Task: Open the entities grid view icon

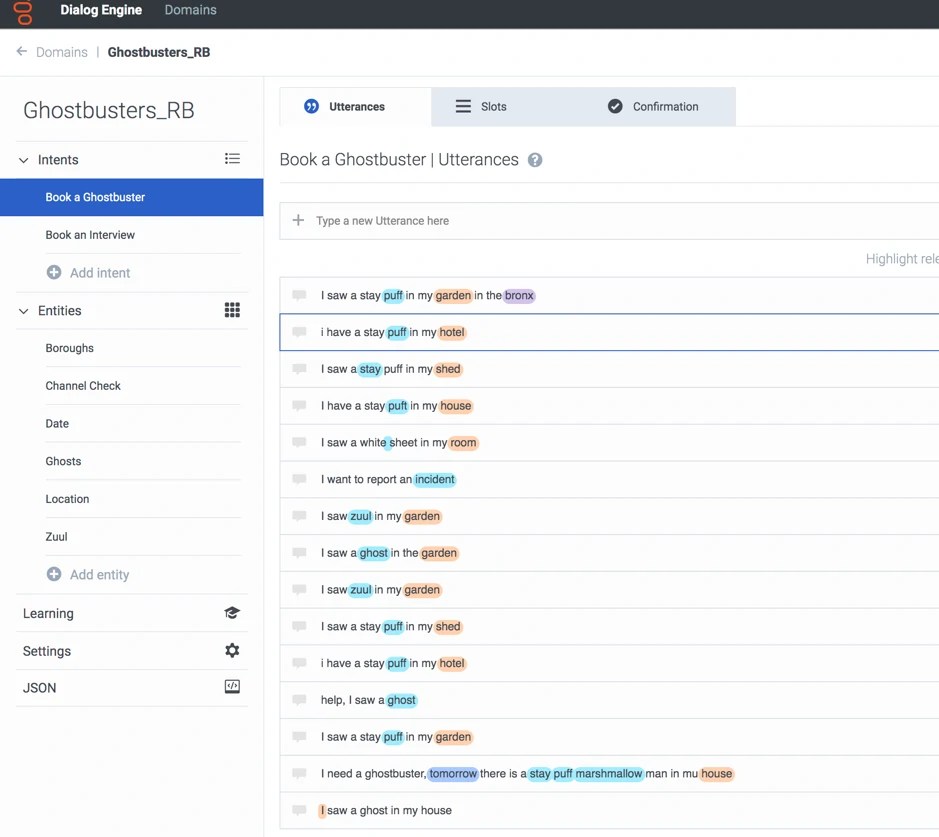Action: pyautogui.click(x=232, y=310)
